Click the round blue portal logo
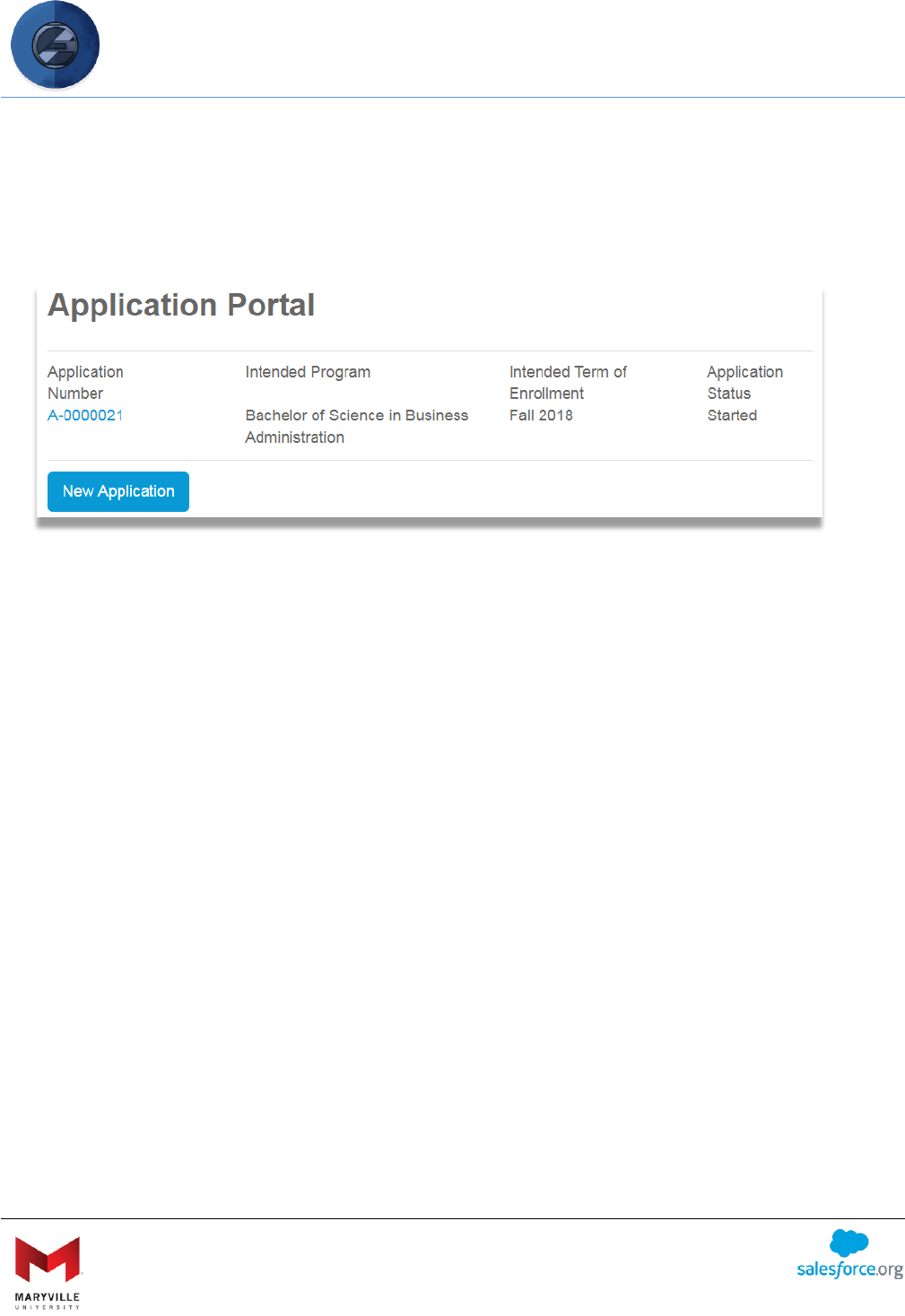The image size is (905, 1316). pyautogui.click(x=55, y=46)
